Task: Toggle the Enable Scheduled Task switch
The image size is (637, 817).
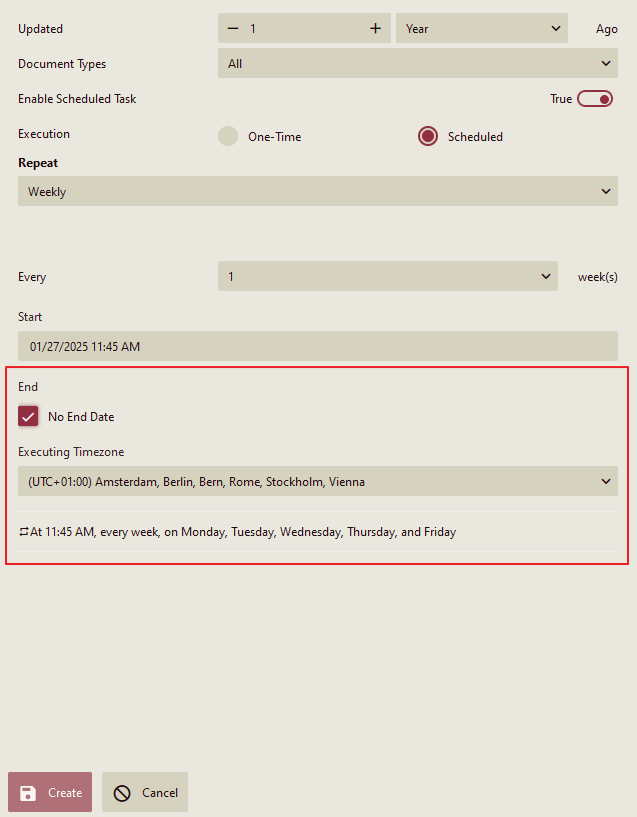Action: pos(594,99)
